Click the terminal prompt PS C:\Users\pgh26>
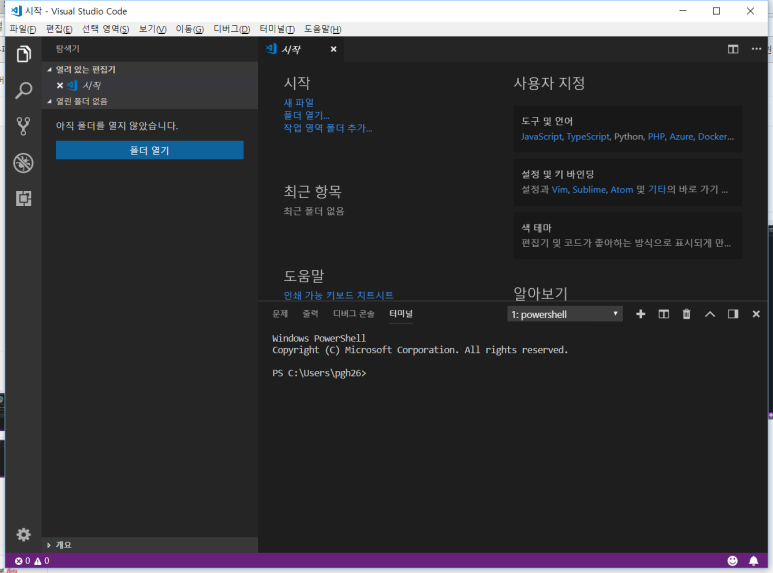Viewport: 773px width, 573px height. pos(319,373)
